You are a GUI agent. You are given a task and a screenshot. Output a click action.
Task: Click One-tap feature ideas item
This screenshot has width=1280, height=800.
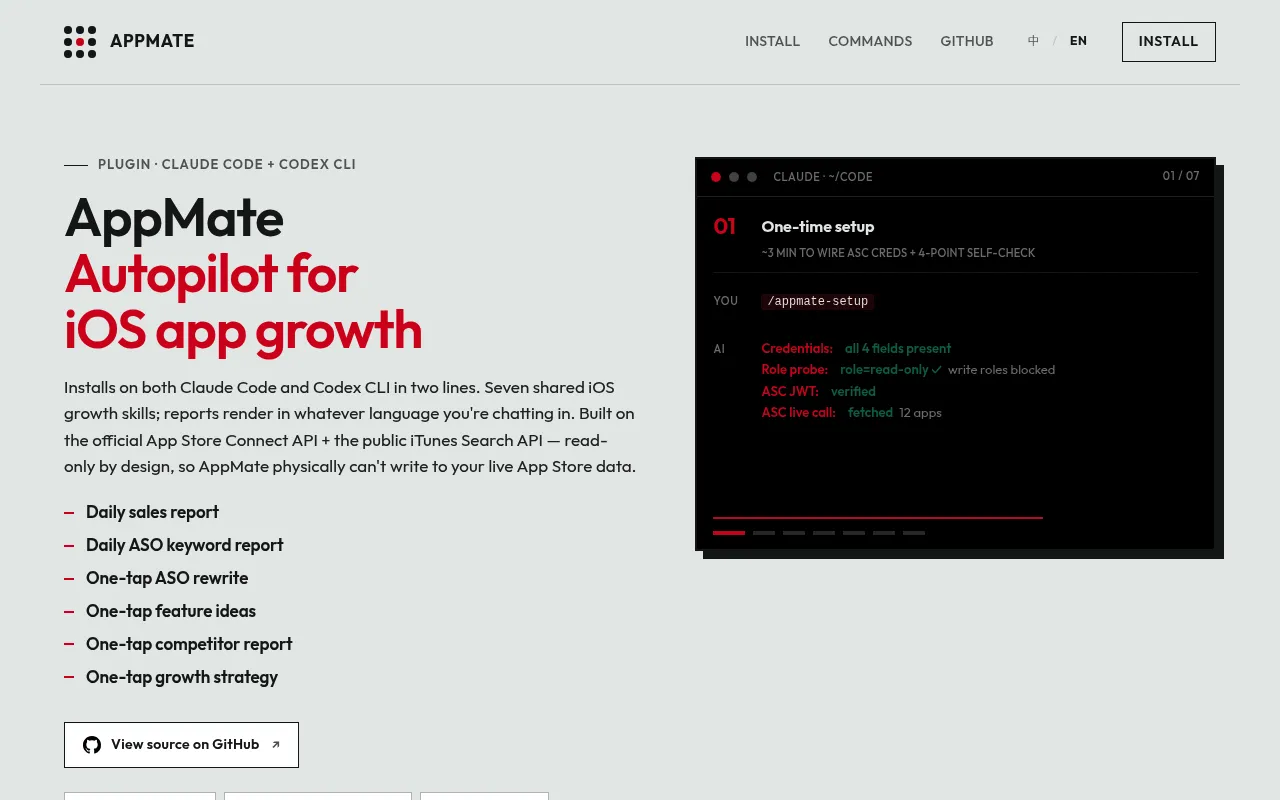pyautogui.click(x=171, y=611)
